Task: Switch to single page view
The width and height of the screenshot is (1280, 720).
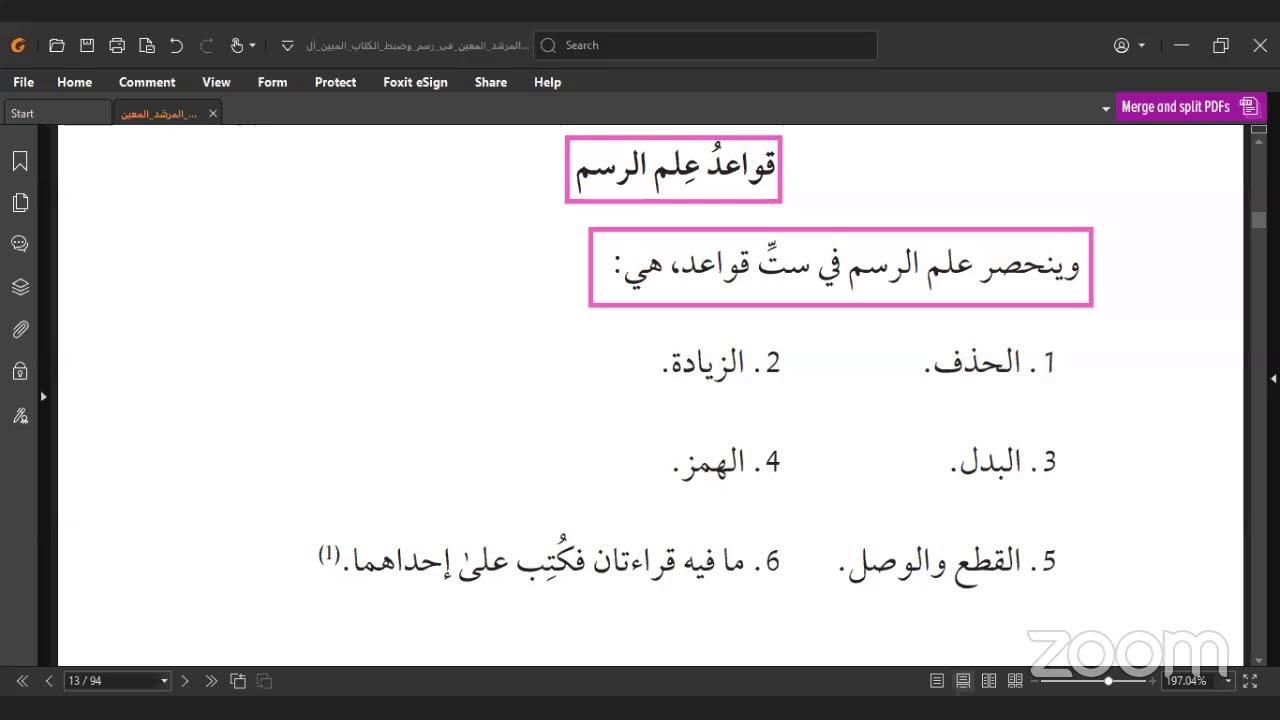Action: [937, 681]
